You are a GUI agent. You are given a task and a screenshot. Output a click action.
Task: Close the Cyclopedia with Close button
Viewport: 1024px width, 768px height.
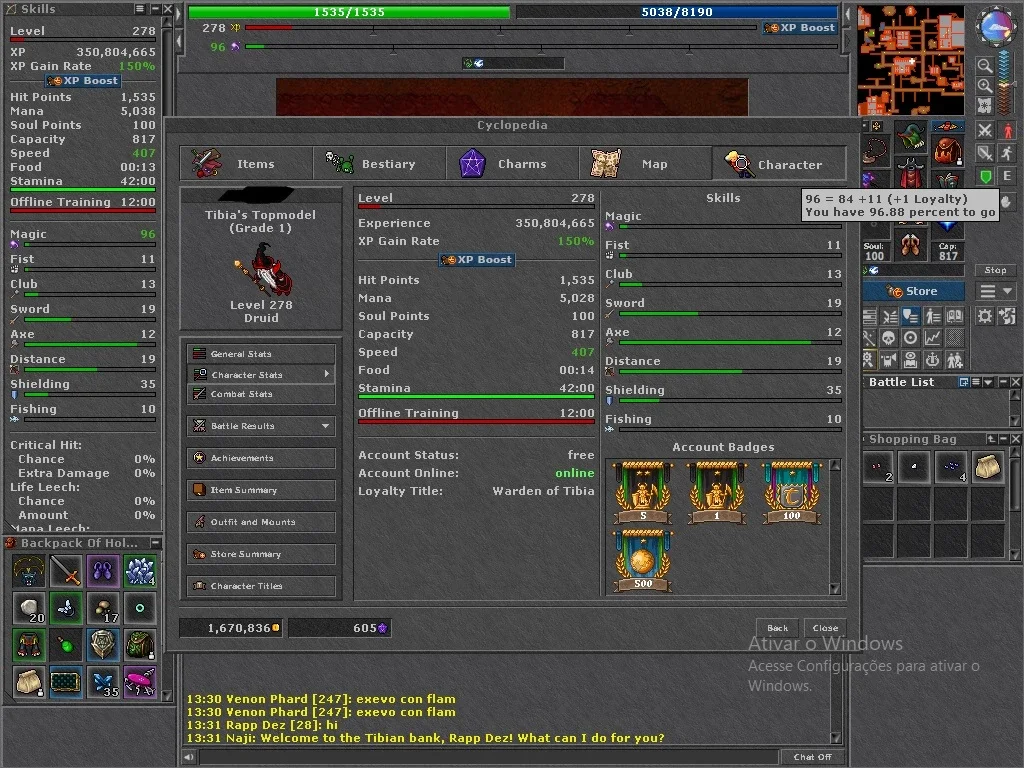(x=825, y=628)
